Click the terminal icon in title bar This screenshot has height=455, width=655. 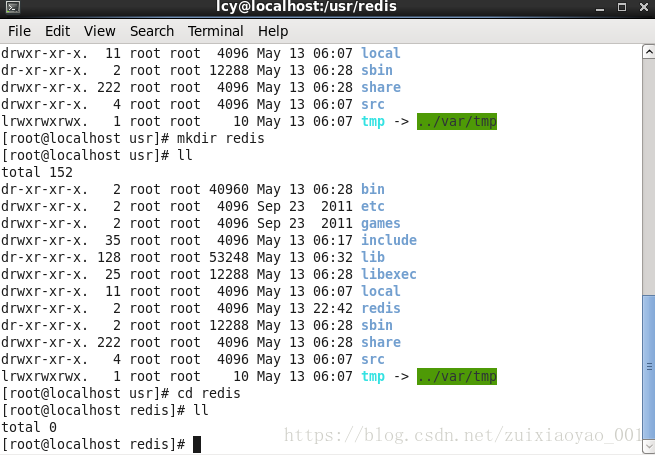[x=13, y=7]
